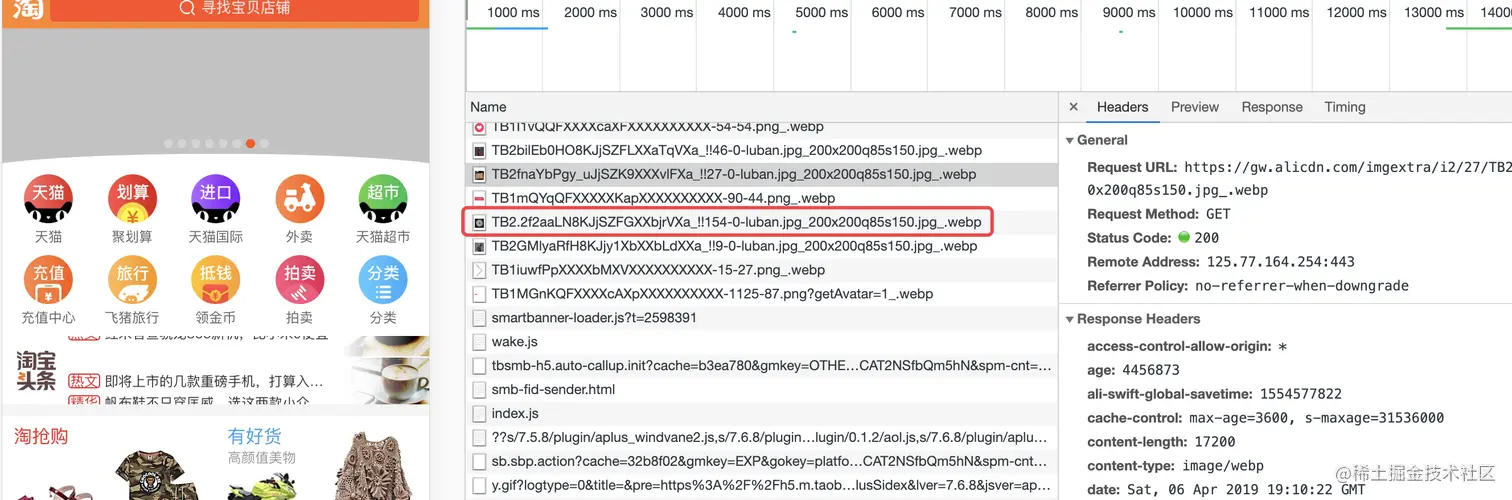1512x500 pixels.
Task: Select the ??s/7.5.8/plugin/aplus_windvane2.js request
Action: point(763,438)
